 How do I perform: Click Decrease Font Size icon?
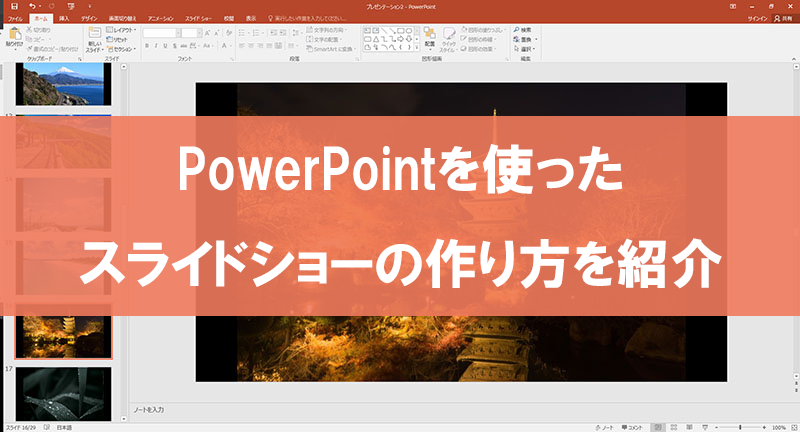[x=217, y=33]
